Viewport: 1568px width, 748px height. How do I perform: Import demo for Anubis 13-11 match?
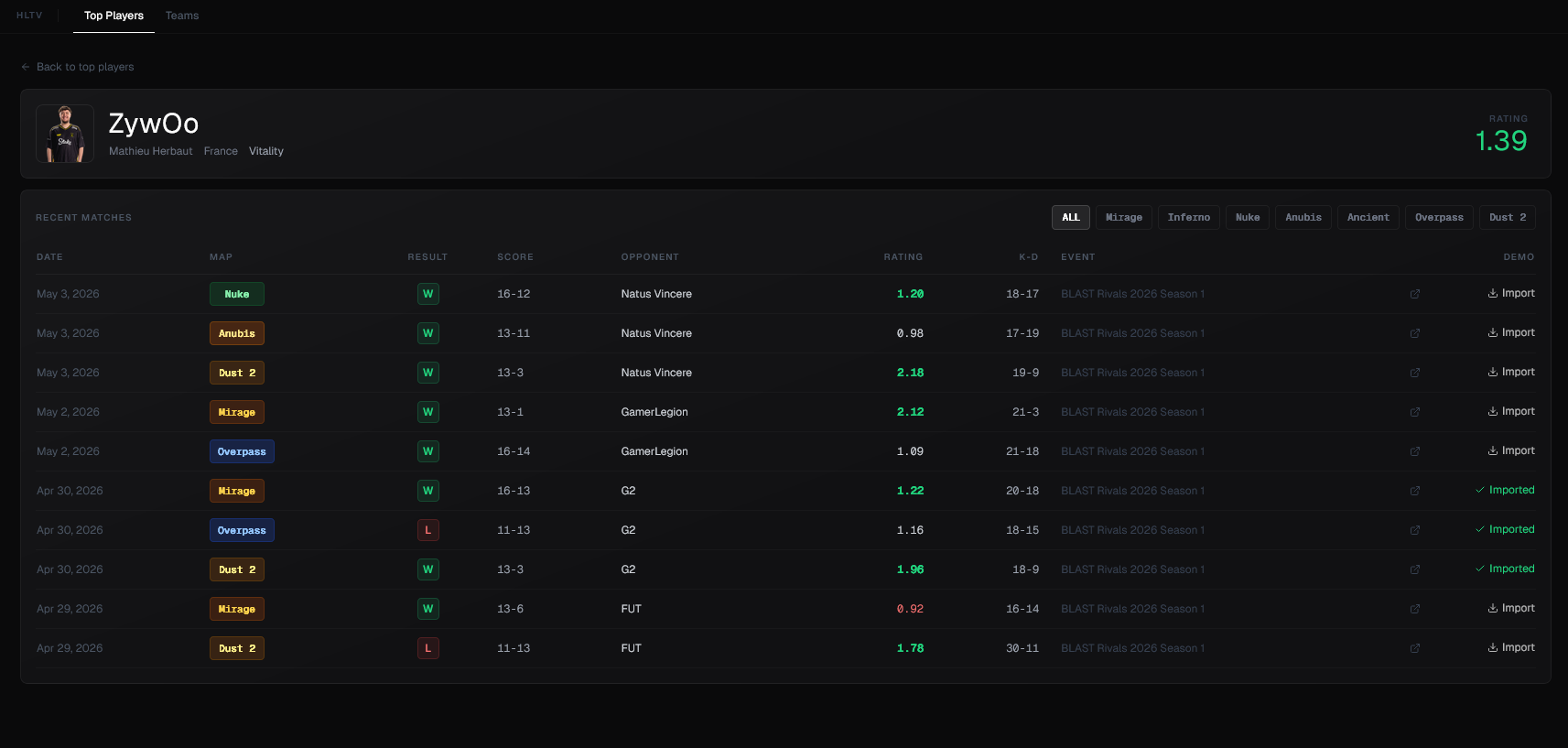coord(1511,332)
